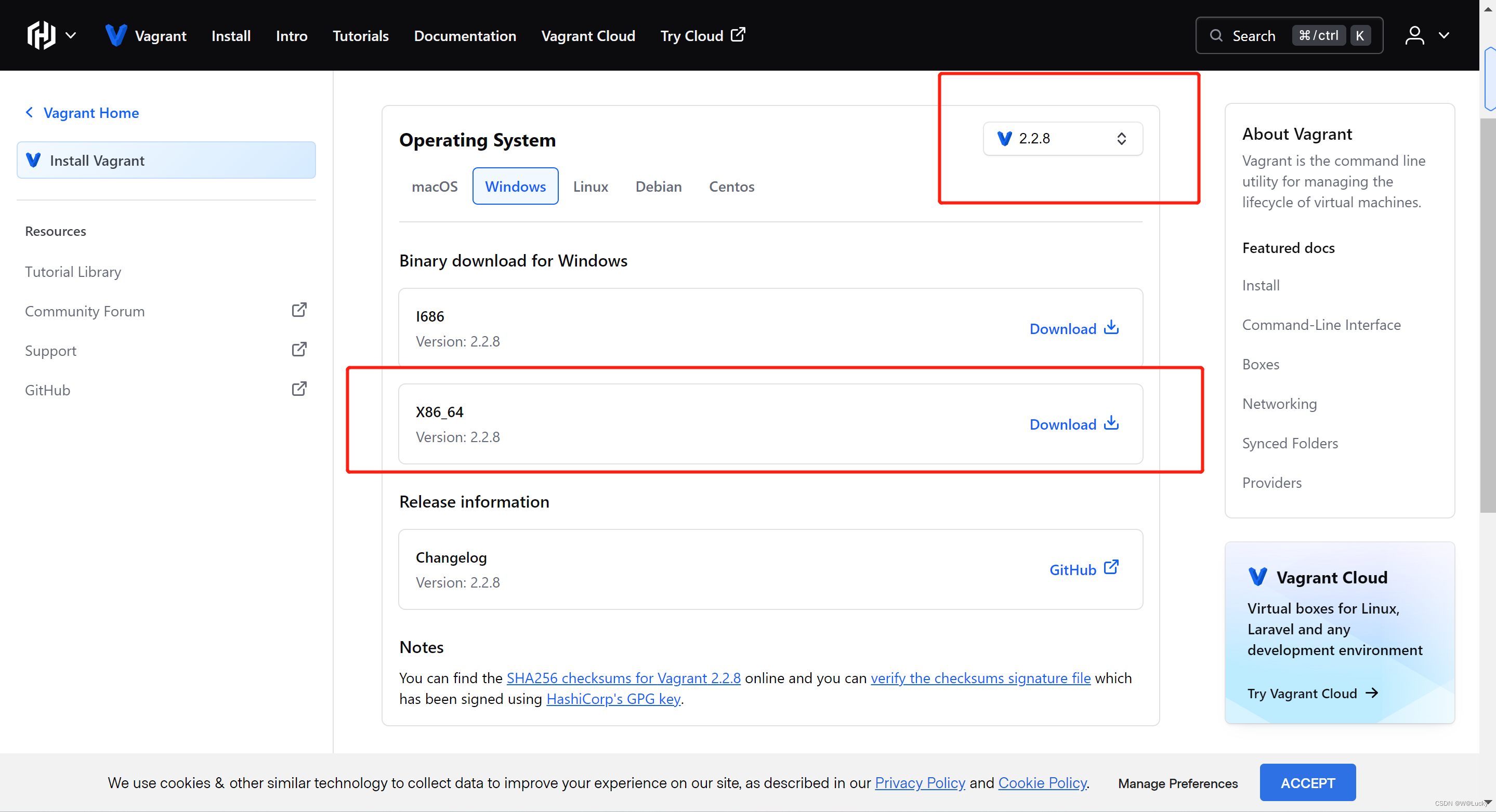
Task: Open the Documentation nav item
Action: [x=465, y=35]
